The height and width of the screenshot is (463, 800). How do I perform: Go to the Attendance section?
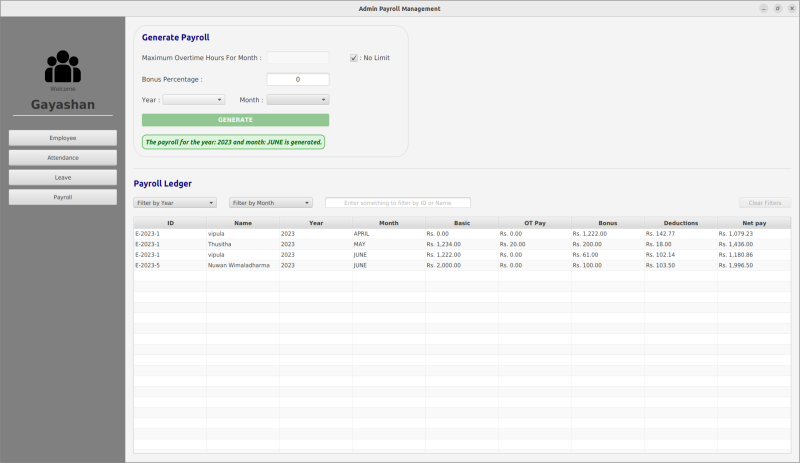(x=63, y=158)
